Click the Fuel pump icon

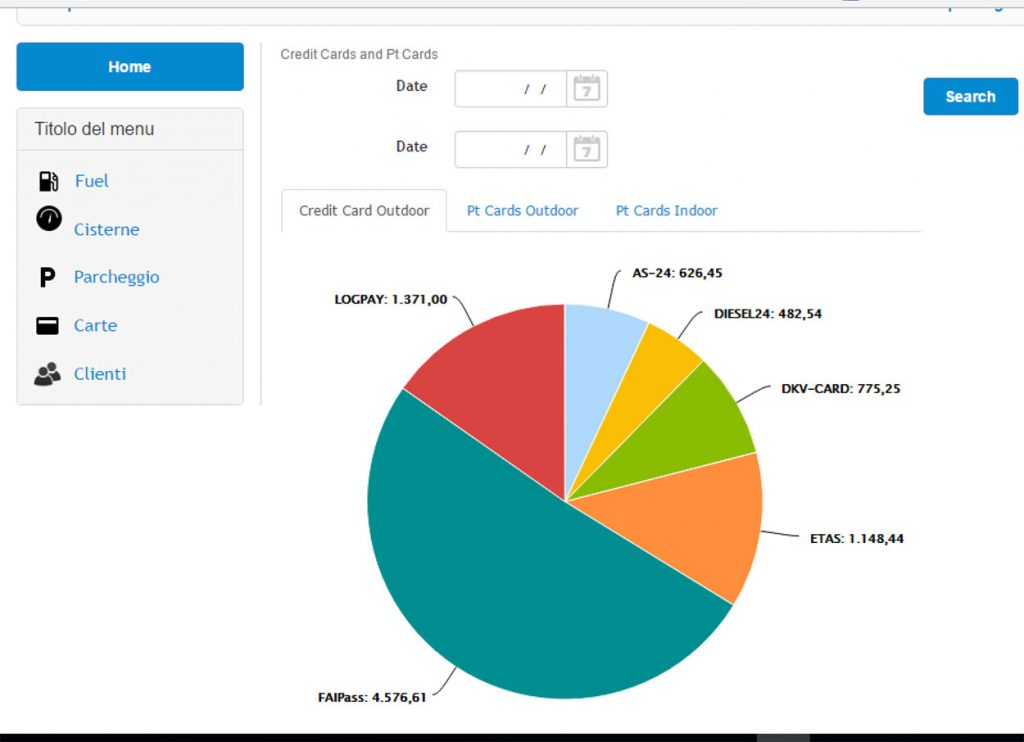[x=48, y=181]
